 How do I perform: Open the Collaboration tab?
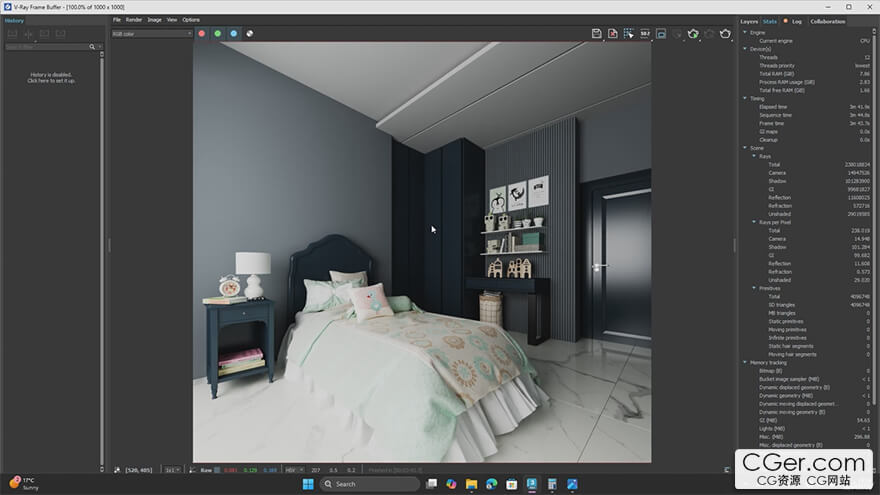pyautogui.click(x=827, y=21)
